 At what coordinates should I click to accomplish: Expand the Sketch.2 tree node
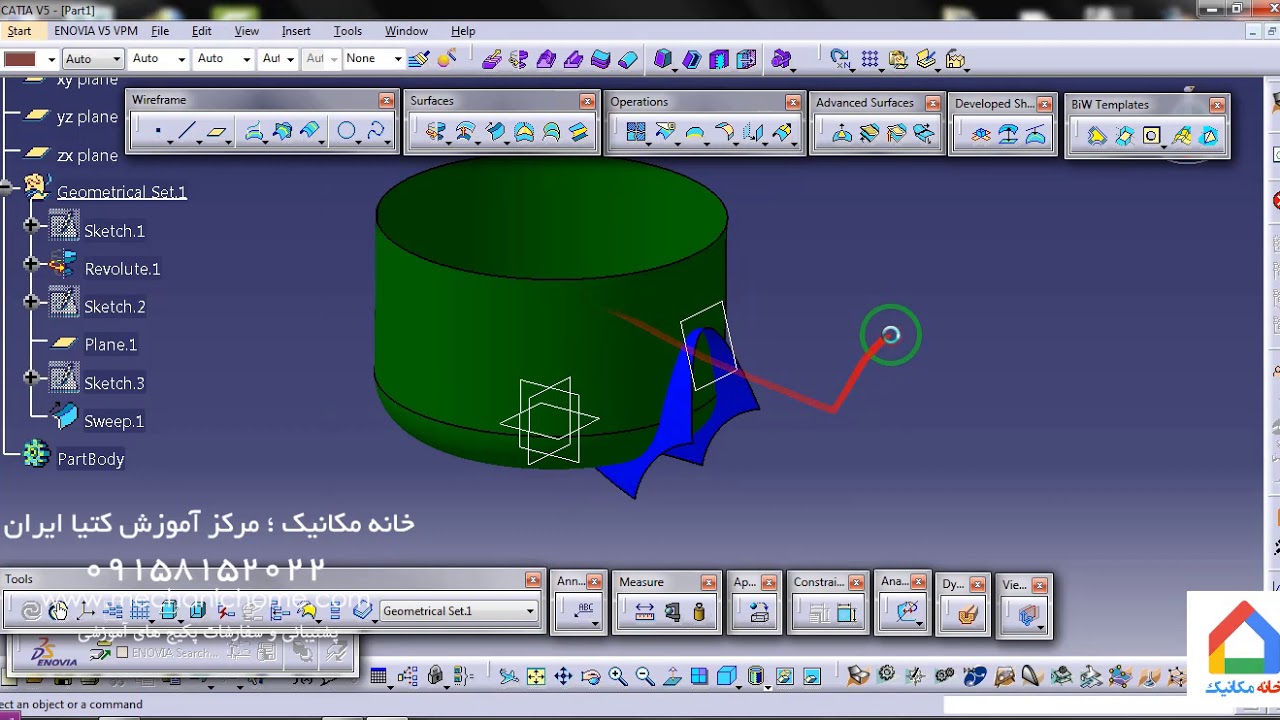point(31,301)
